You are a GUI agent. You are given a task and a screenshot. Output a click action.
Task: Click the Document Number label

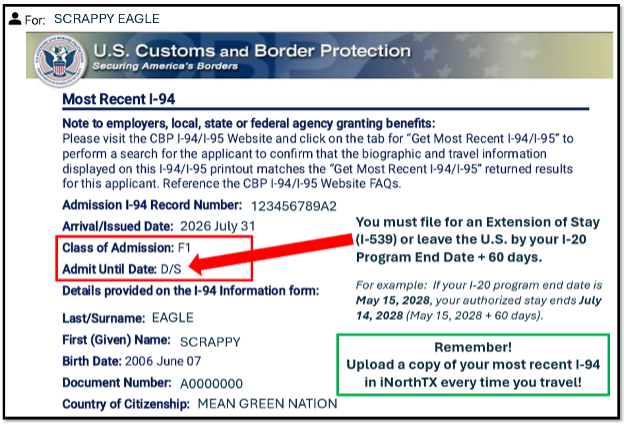[x=117, y=383]
